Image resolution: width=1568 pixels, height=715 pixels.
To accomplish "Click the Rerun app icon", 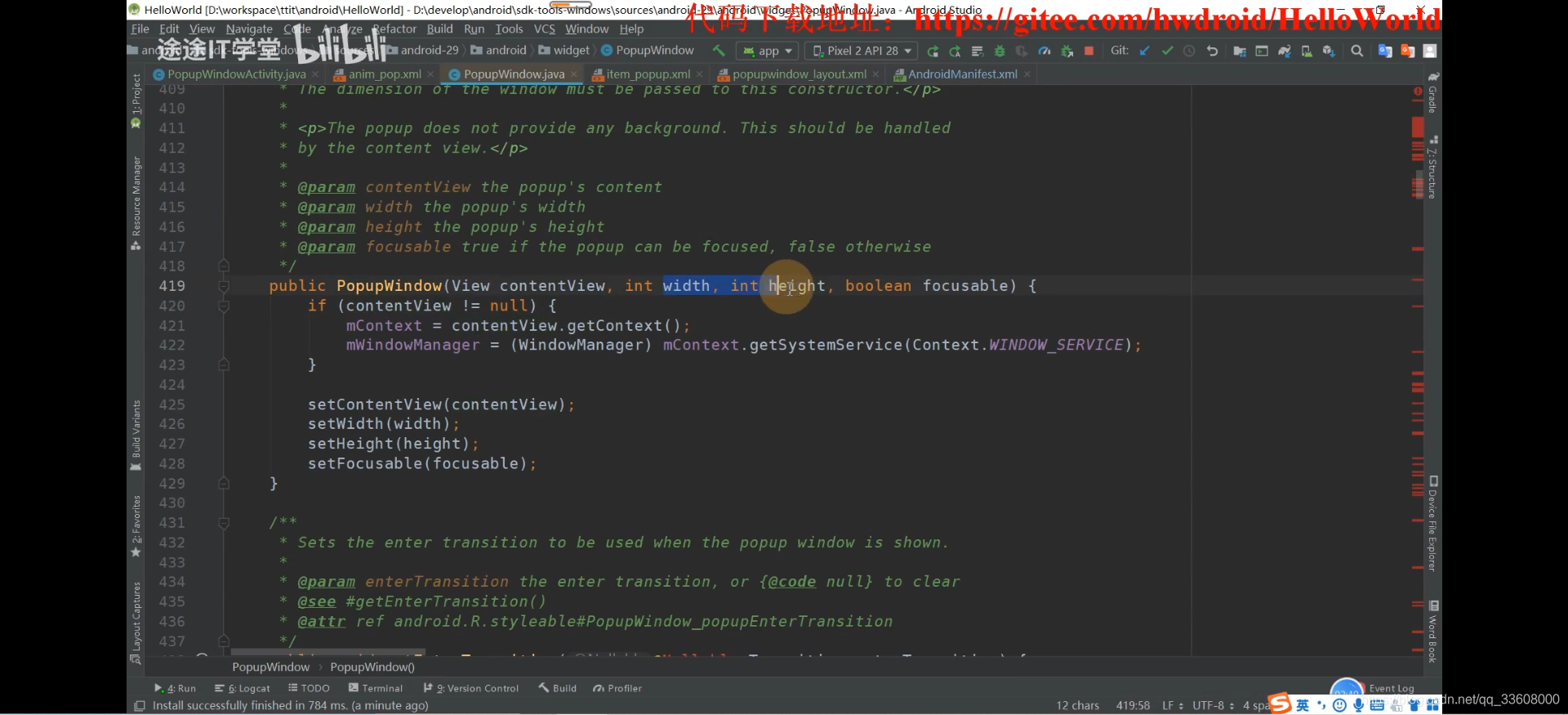I will tap(933, 51).
